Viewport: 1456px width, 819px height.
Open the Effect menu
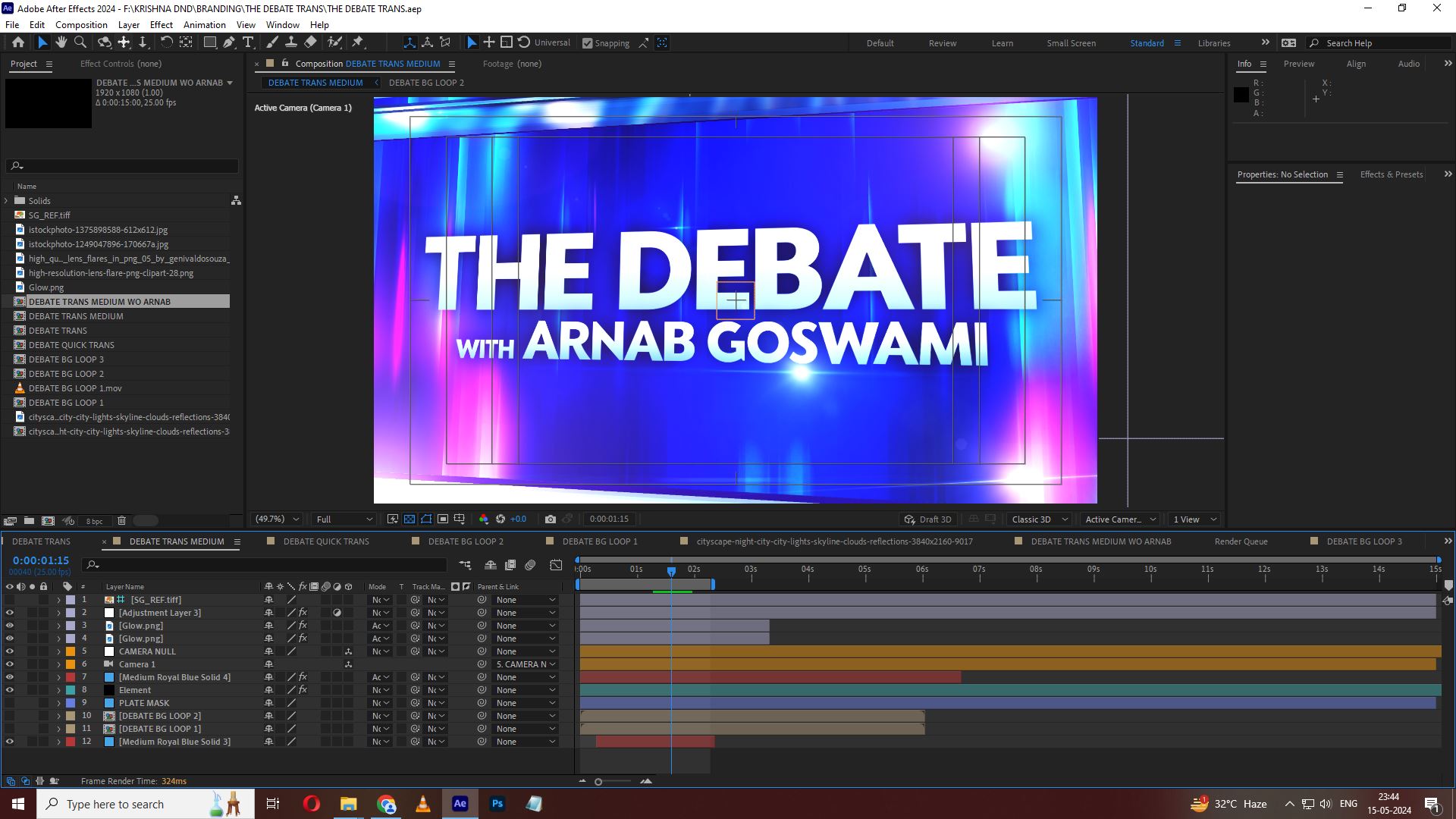coord(162,25)
